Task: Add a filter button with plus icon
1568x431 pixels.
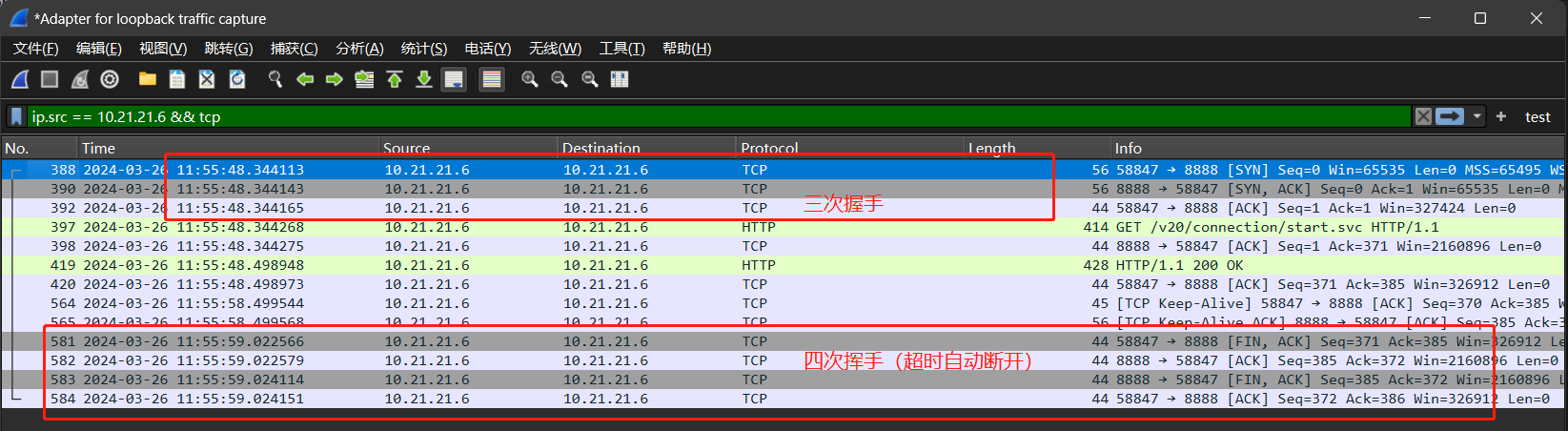Action: 1501,116
